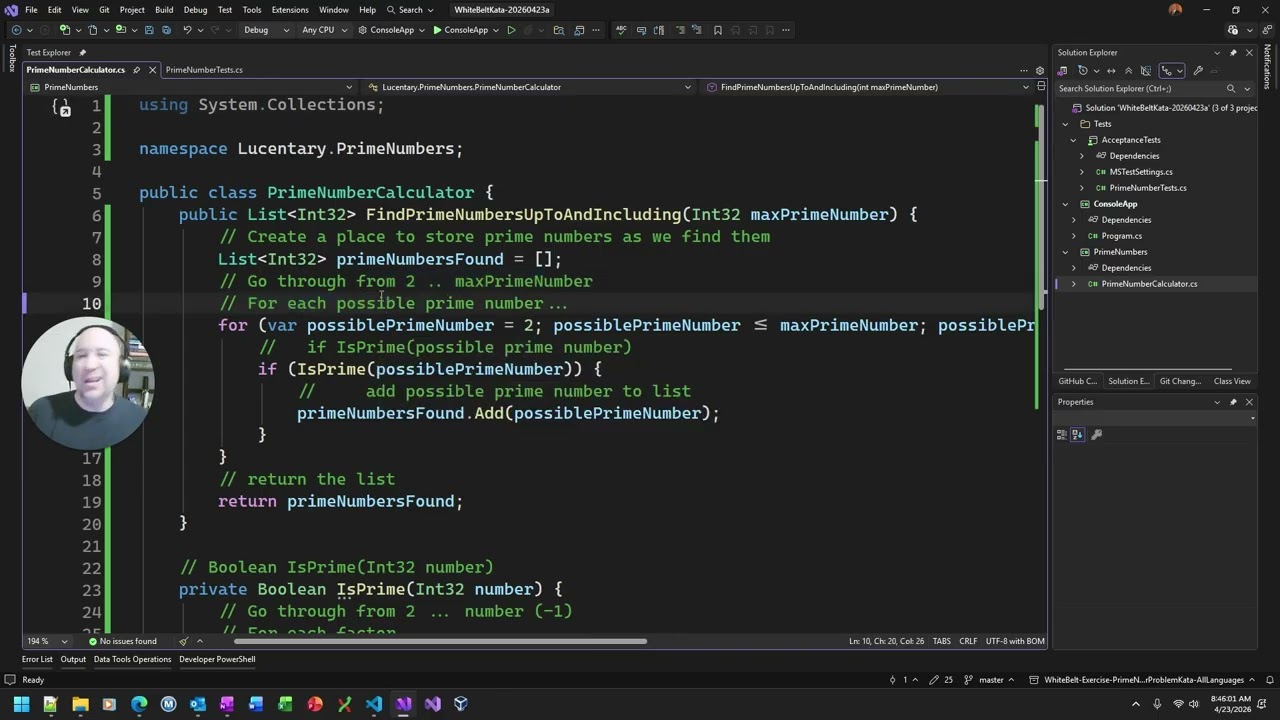
Task: Toggle auto-hide pin on Solution Explorer panel
Action: pos(1233,52)
